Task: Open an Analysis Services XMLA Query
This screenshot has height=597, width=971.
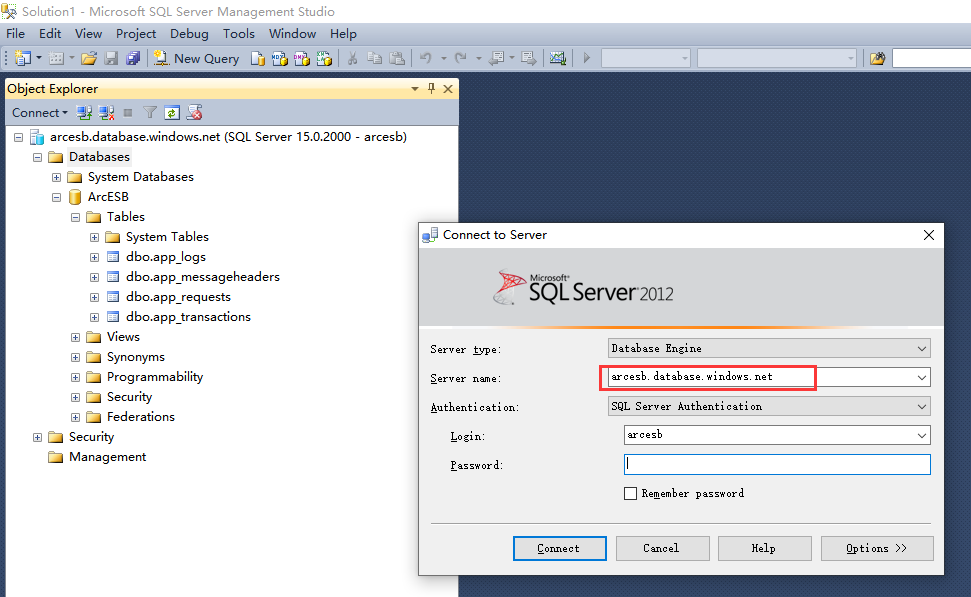Action: click(324, 58)
